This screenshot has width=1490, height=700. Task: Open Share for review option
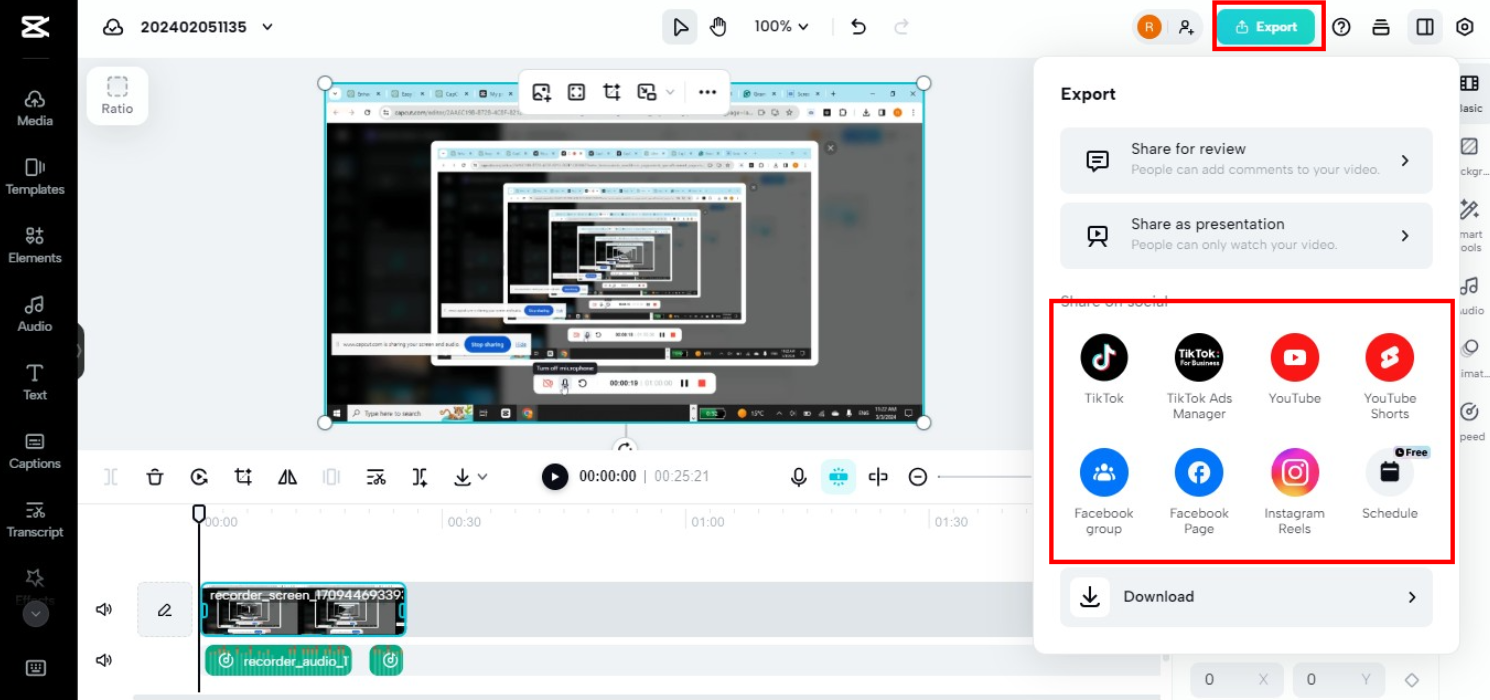1246,160
